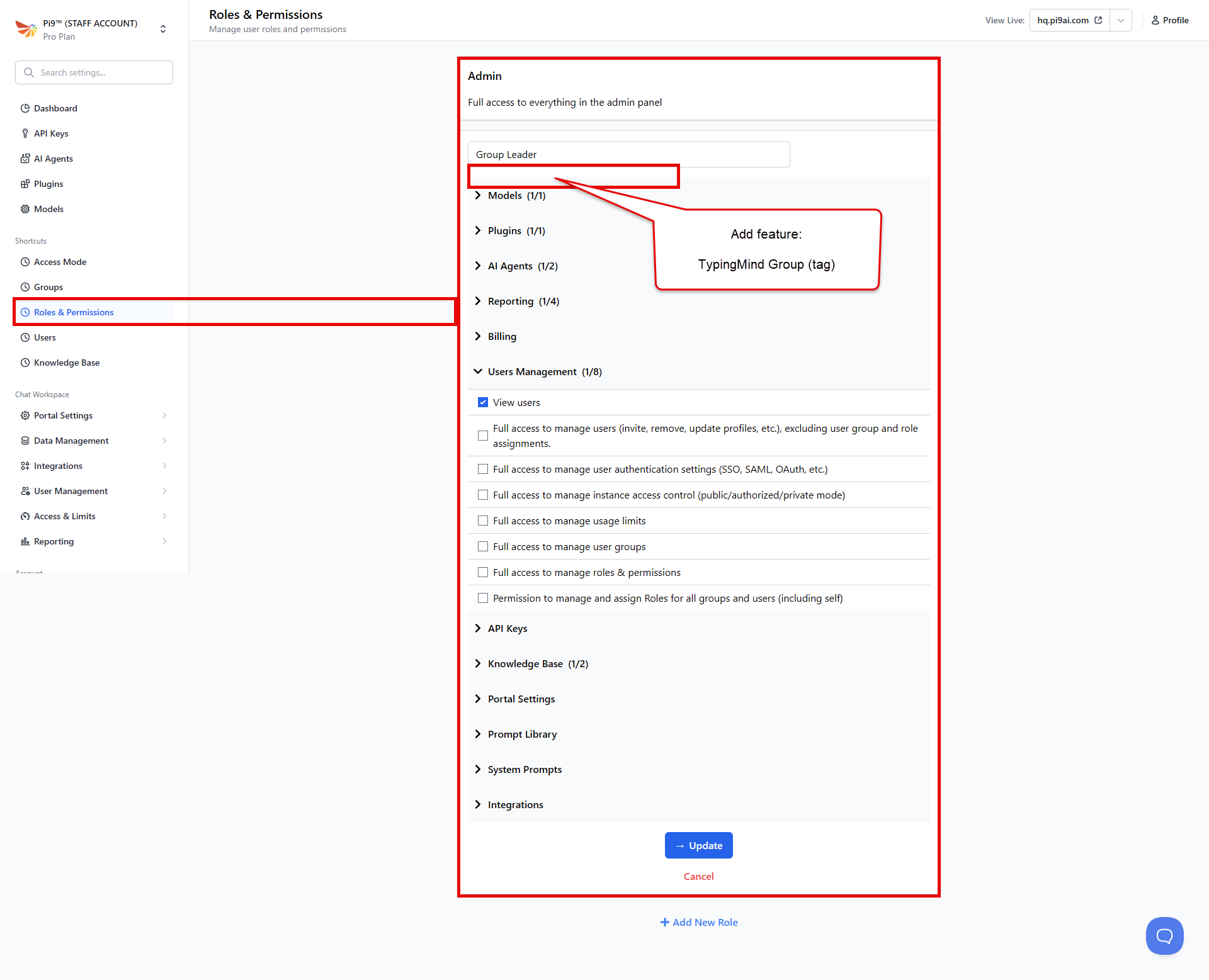Click the Access & Limits icon
The height and width of the screenshot is (980, 1209).
pyautogui.click(x=25, y=516)
